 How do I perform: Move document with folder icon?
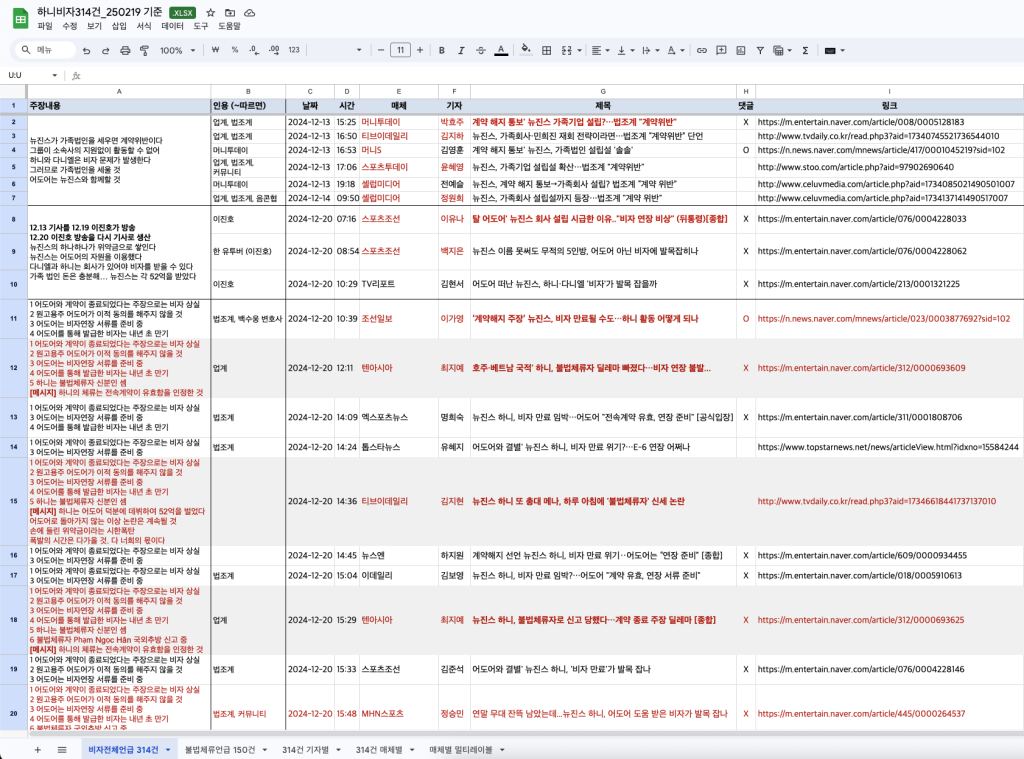click(x=230, y=12)
